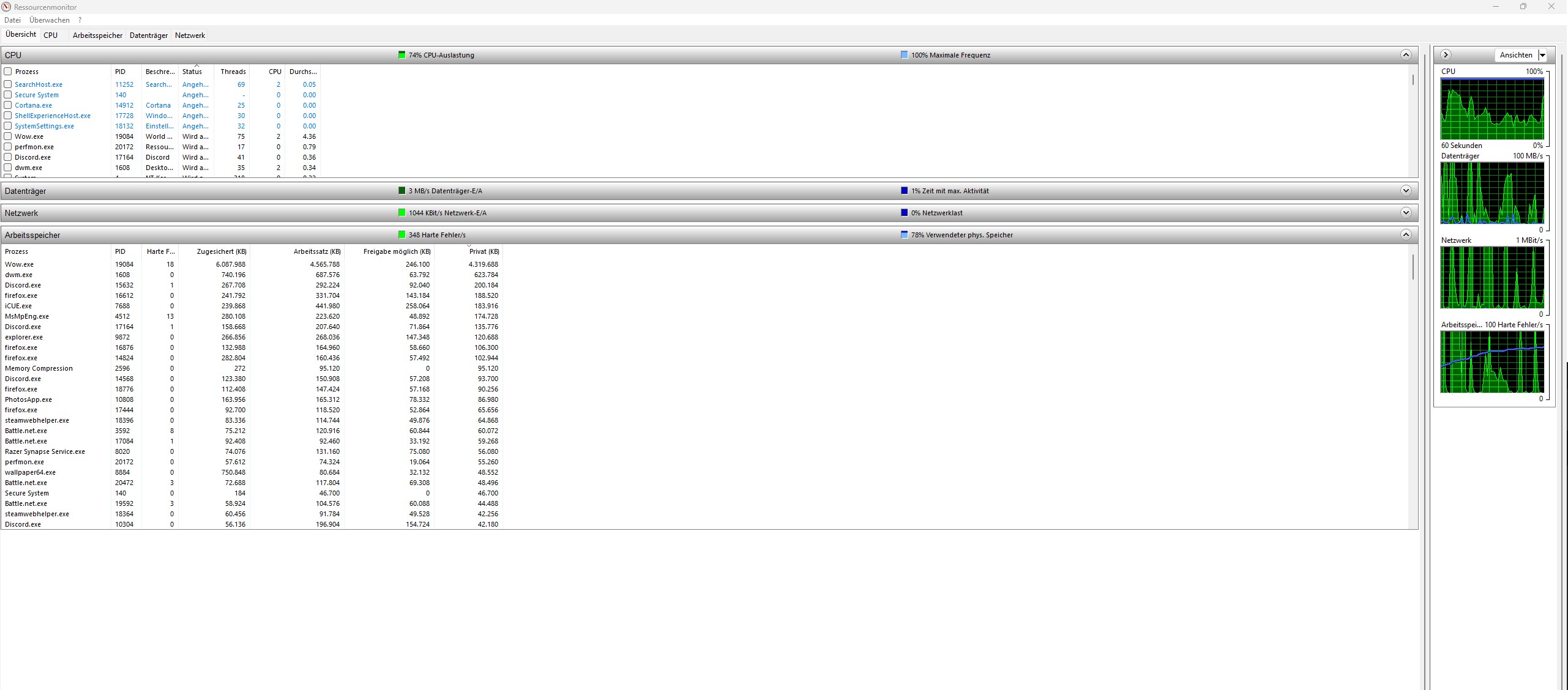Check the SearchHost.exe process checkbox
The image size is (1568, 690).
(x=8, y=84)
